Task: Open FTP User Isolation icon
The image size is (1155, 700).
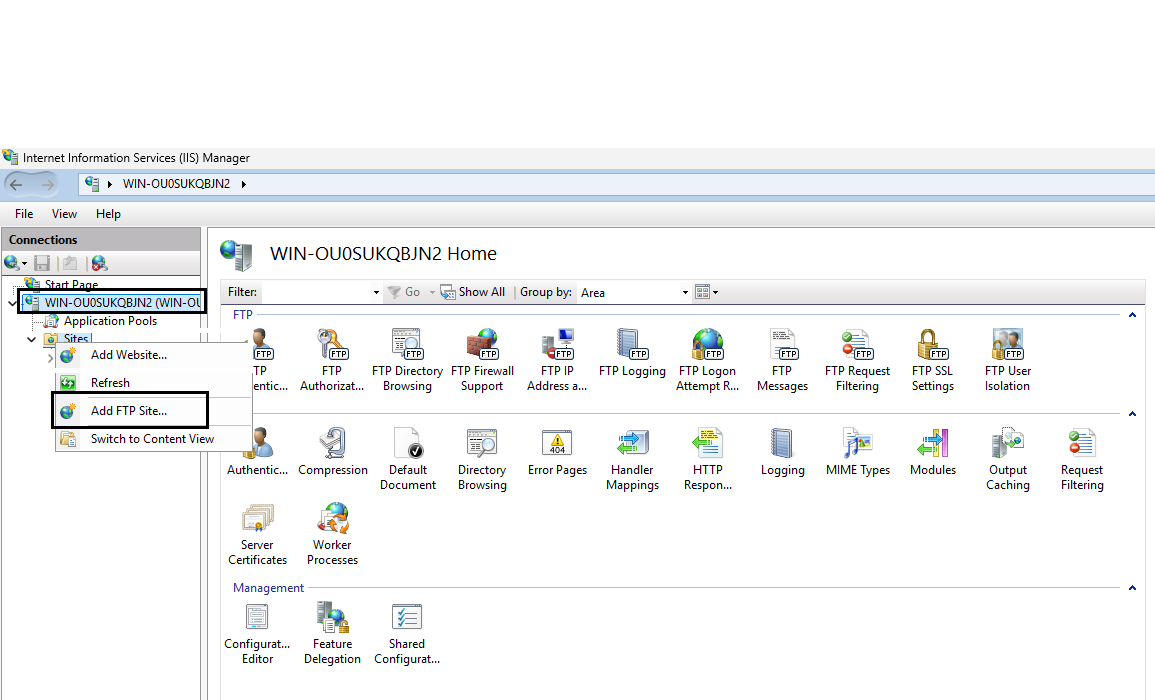Action: coord(1007,348)
